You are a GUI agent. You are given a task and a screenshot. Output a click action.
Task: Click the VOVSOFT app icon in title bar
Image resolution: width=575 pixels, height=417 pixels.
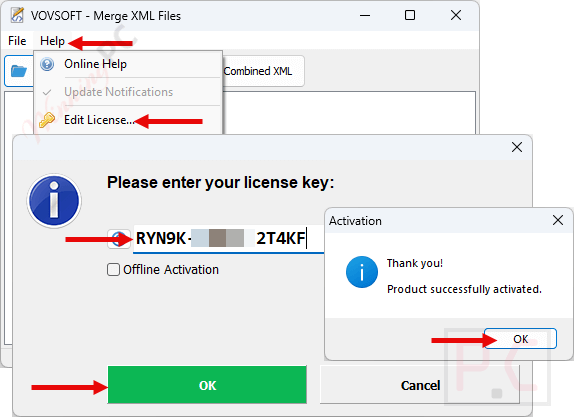point(17,15)
